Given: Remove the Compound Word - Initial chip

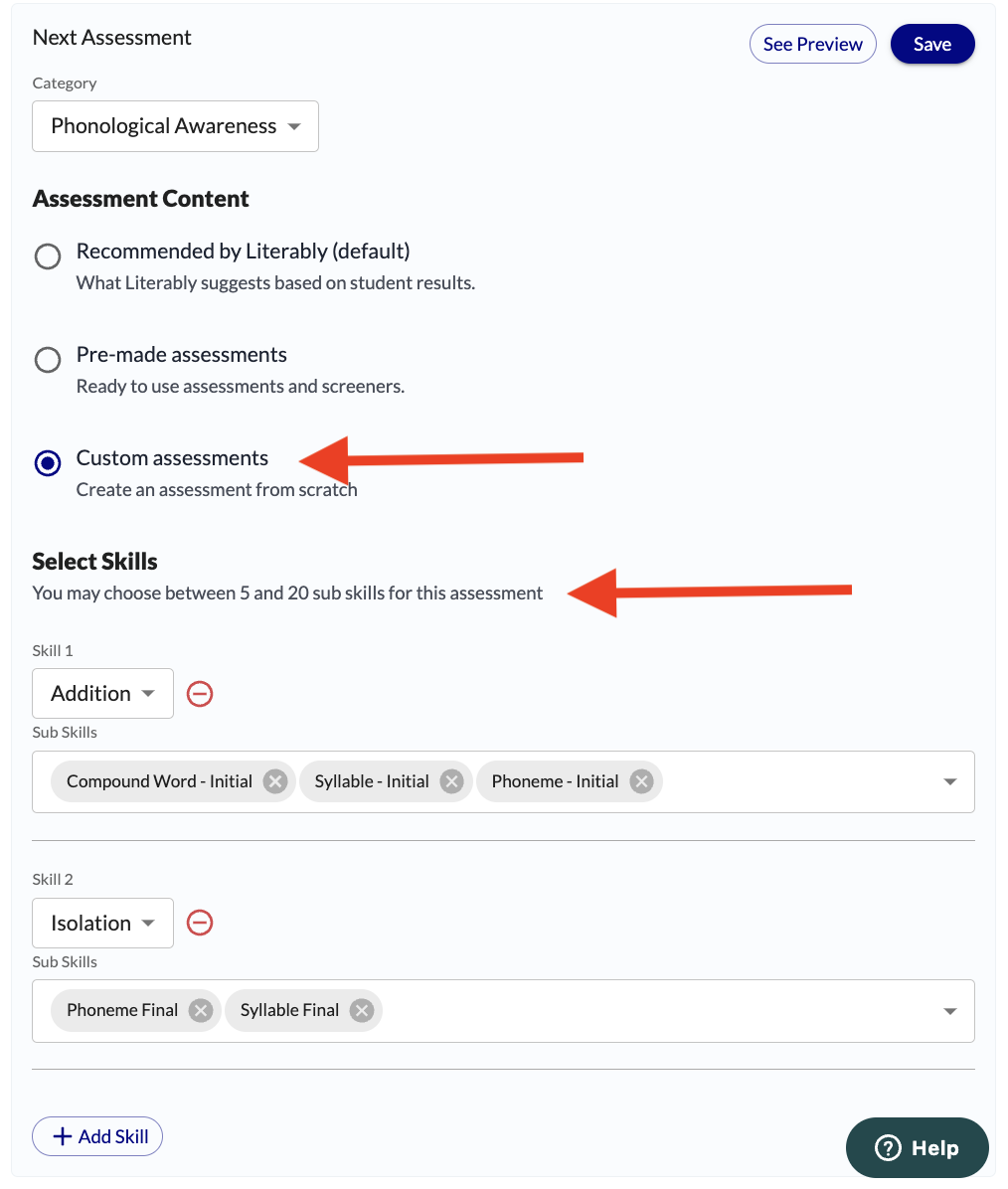Looking at the screenshot, I should 274,781.
